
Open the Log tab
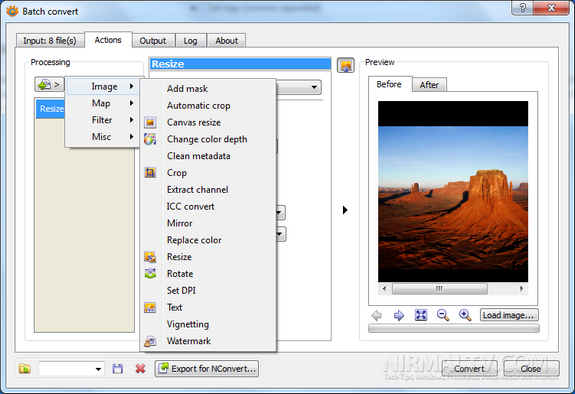[190, 41]
